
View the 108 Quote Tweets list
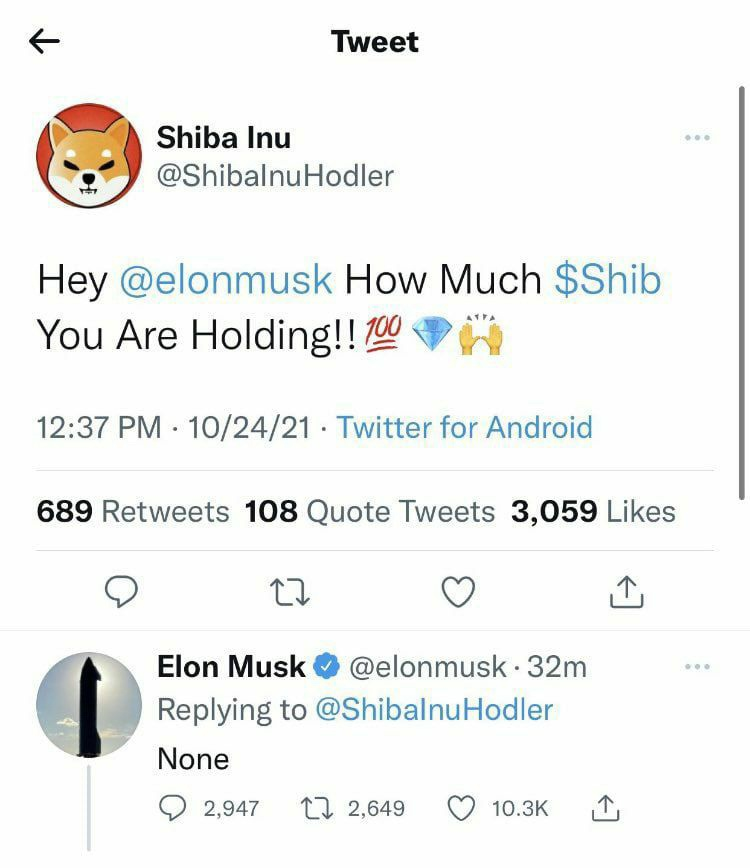370,512
